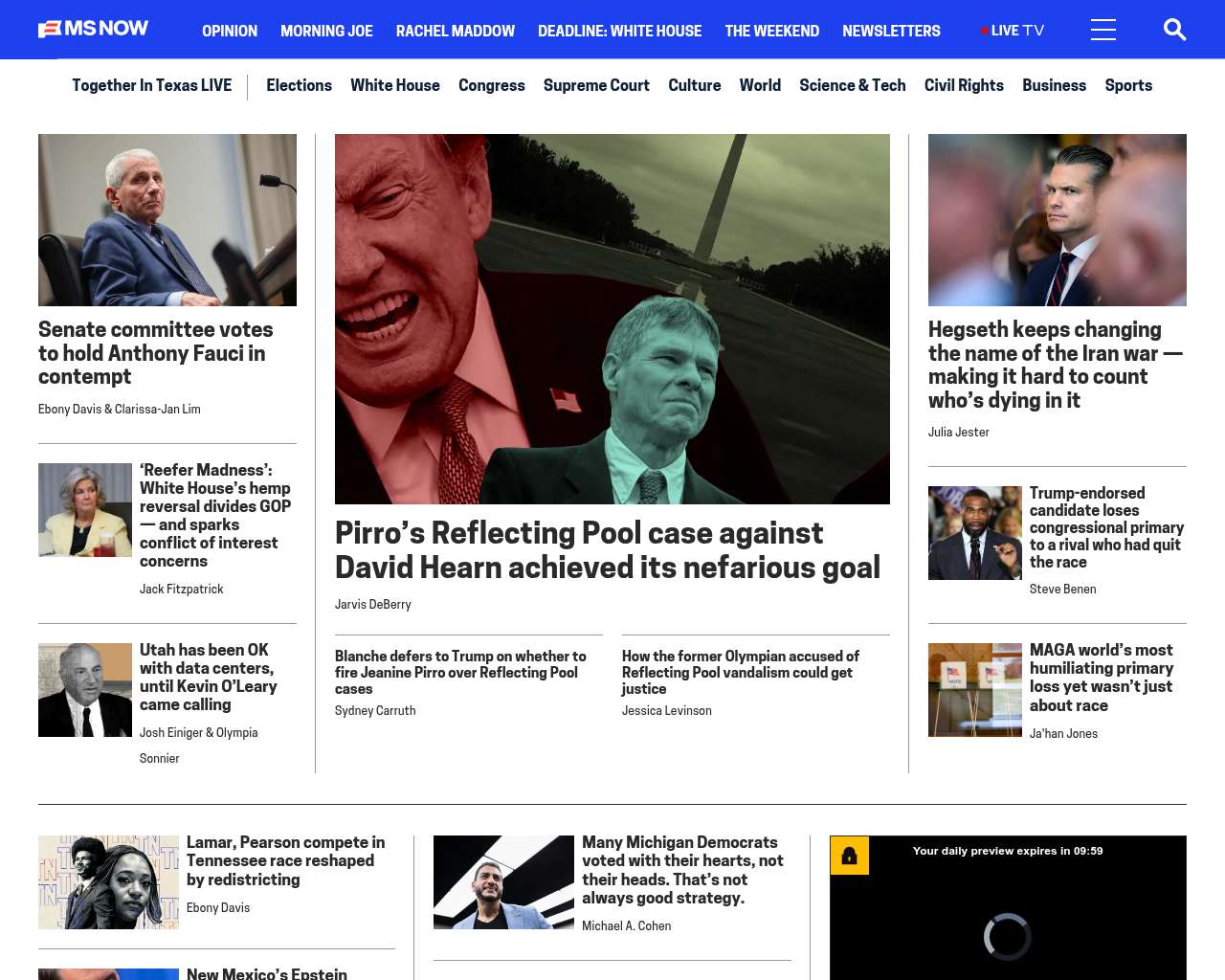Read Michigan Democrats voted with hearts story
This screenshot has height=980, width=1225.
[x=682, y=870]
